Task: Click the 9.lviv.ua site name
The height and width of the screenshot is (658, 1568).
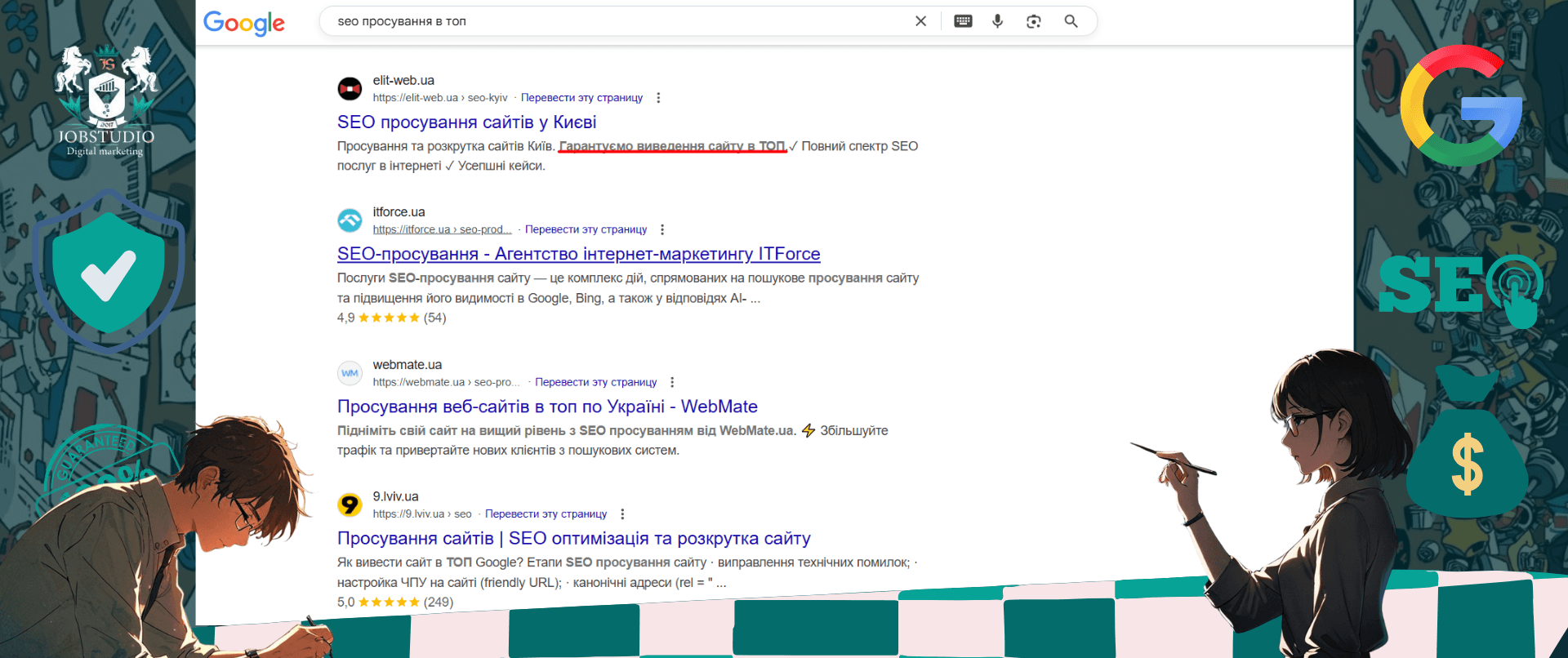Action: click(x=395, y=496)
